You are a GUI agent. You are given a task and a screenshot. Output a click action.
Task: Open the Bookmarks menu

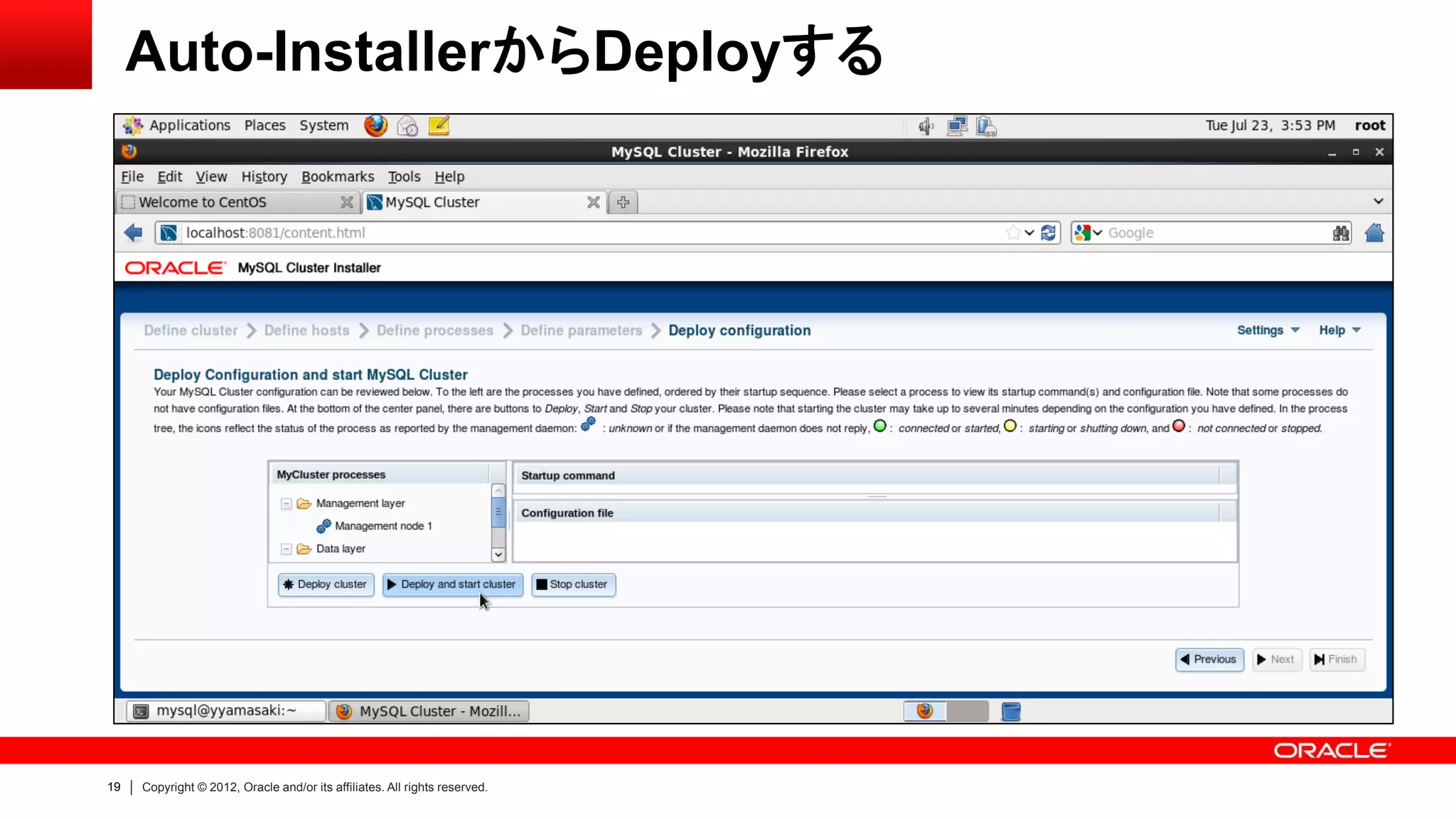pyautogui.click(x=338, y=176)
